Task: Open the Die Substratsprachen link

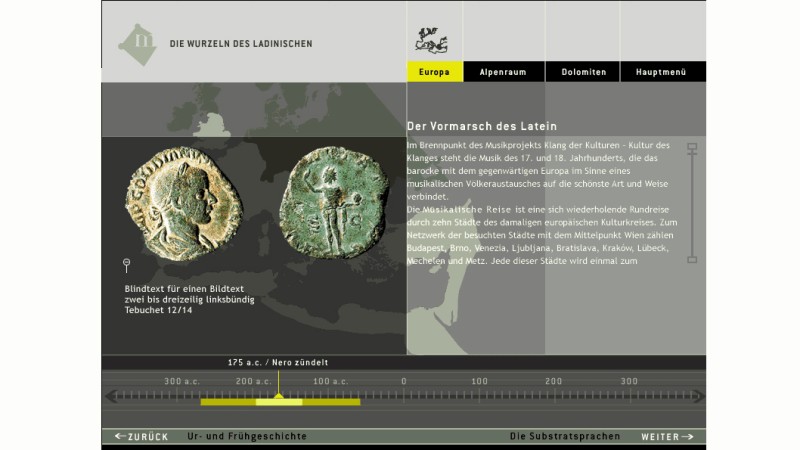Action: 564,437
